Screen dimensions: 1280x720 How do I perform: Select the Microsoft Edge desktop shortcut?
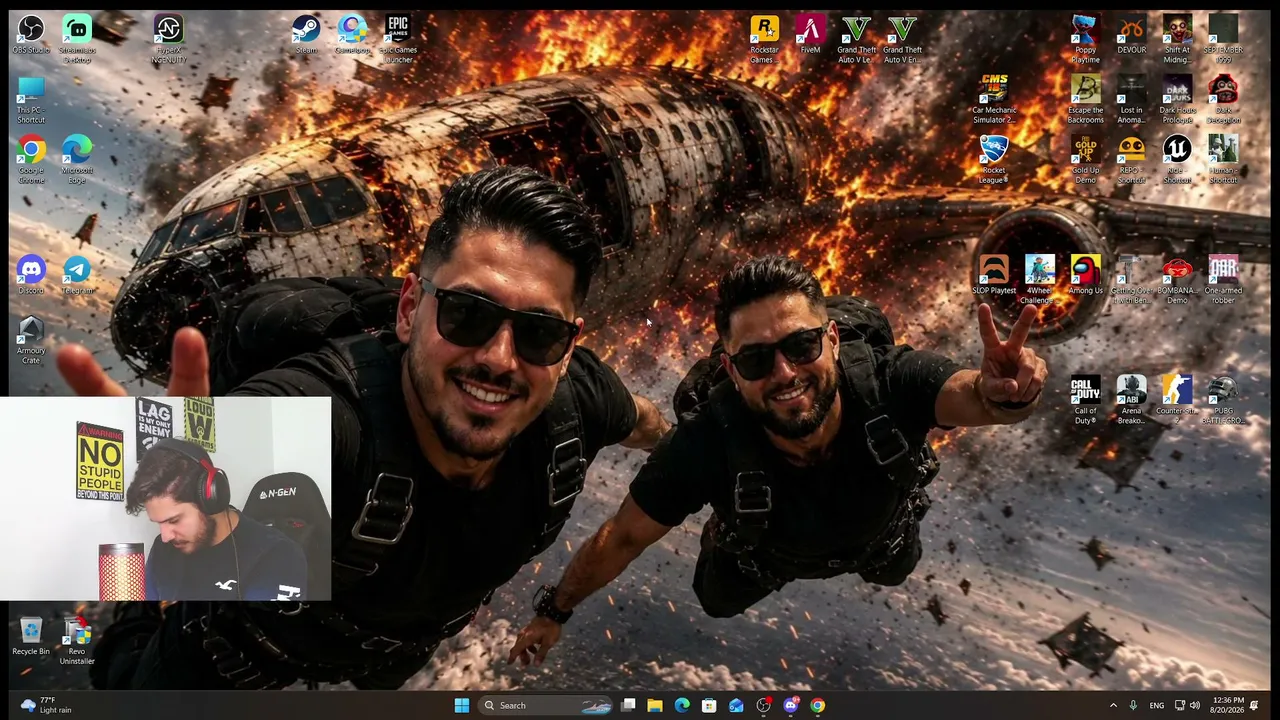77,160
